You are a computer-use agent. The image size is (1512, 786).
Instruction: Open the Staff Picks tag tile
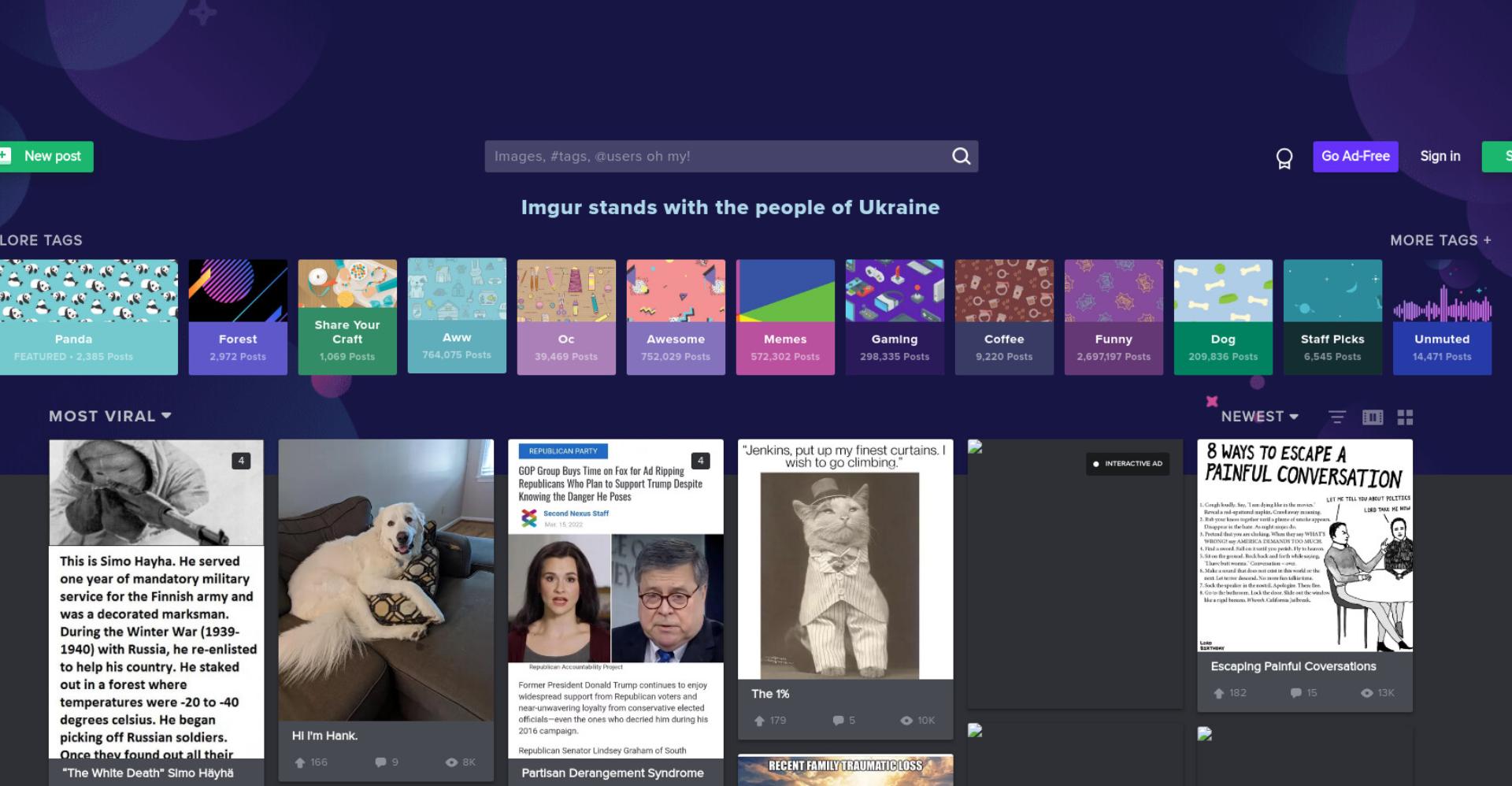point(1332,317)
